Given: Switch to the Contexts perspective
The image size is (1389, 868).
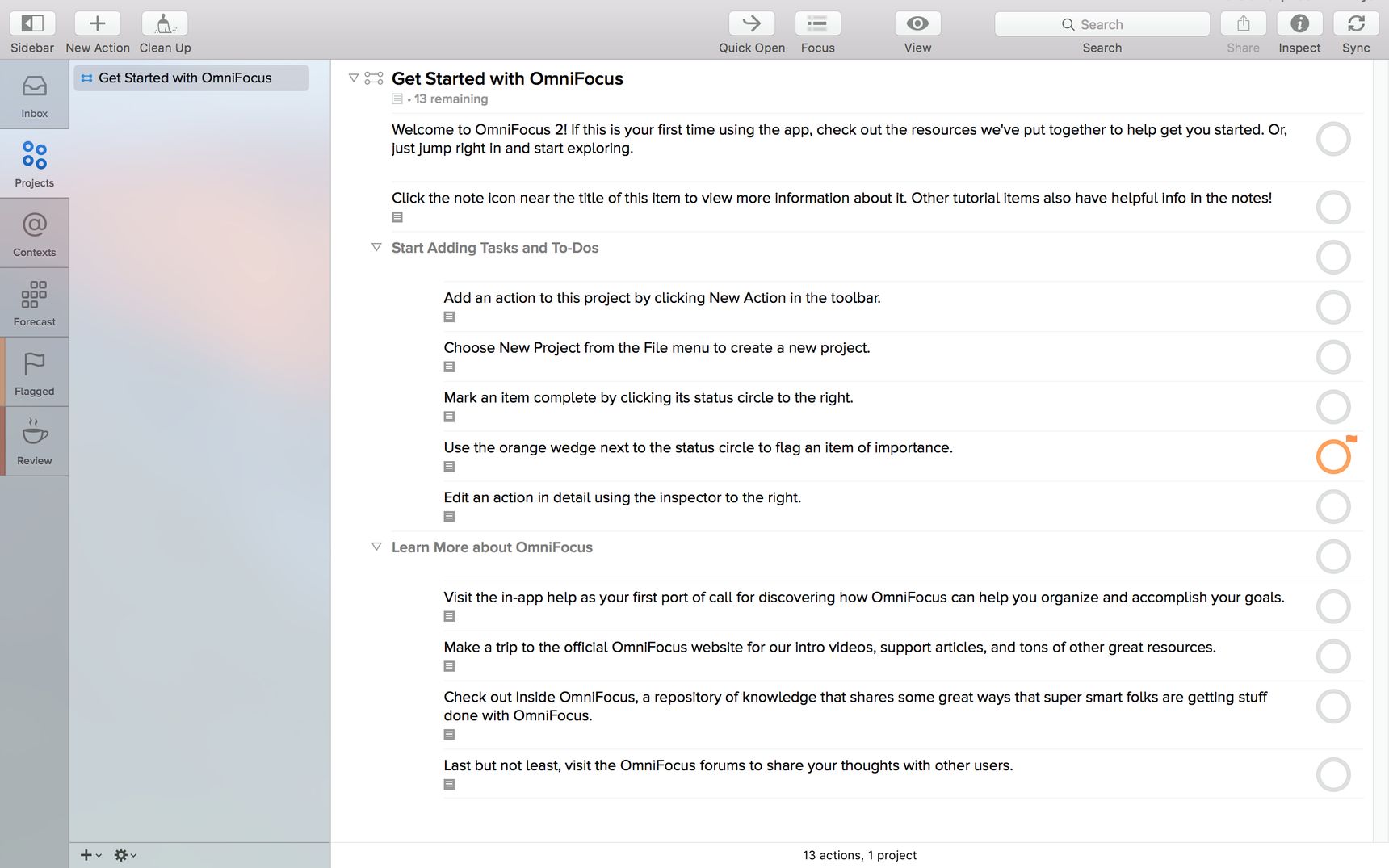Looking at the screenshot, I should click(34, 233).
